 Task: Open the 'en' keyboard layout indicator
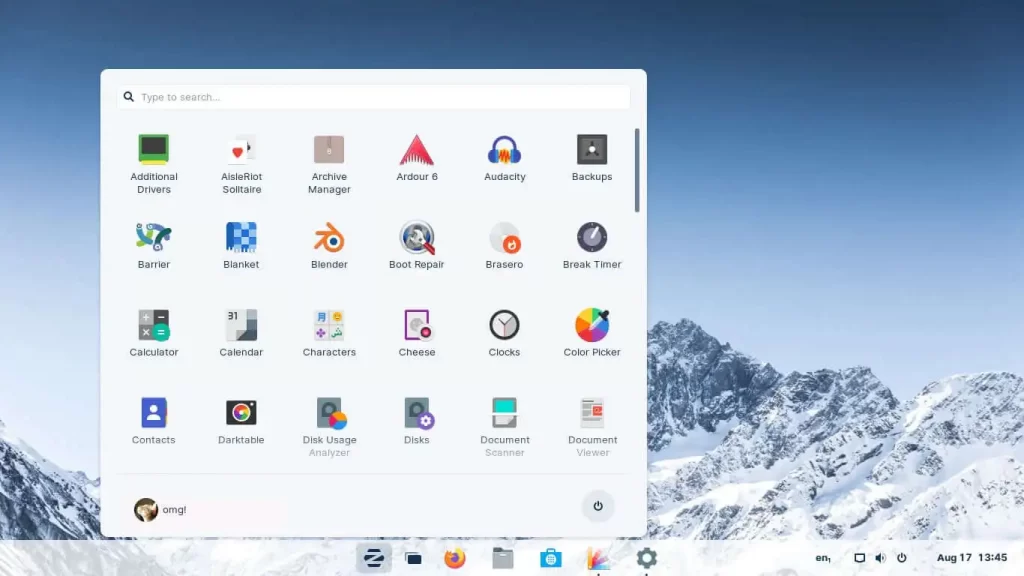tap(823, 558)
